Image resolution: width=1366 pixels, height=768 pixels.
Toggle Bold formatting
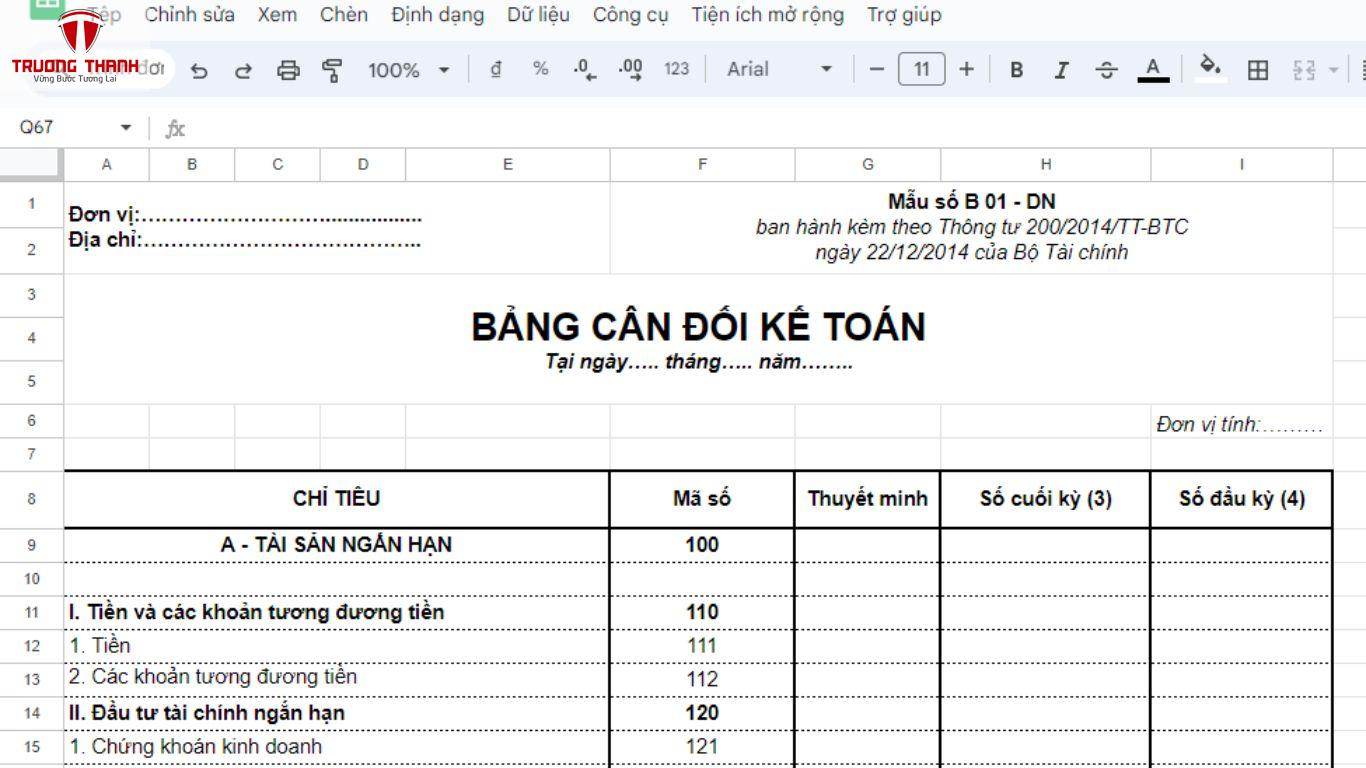1017,70
